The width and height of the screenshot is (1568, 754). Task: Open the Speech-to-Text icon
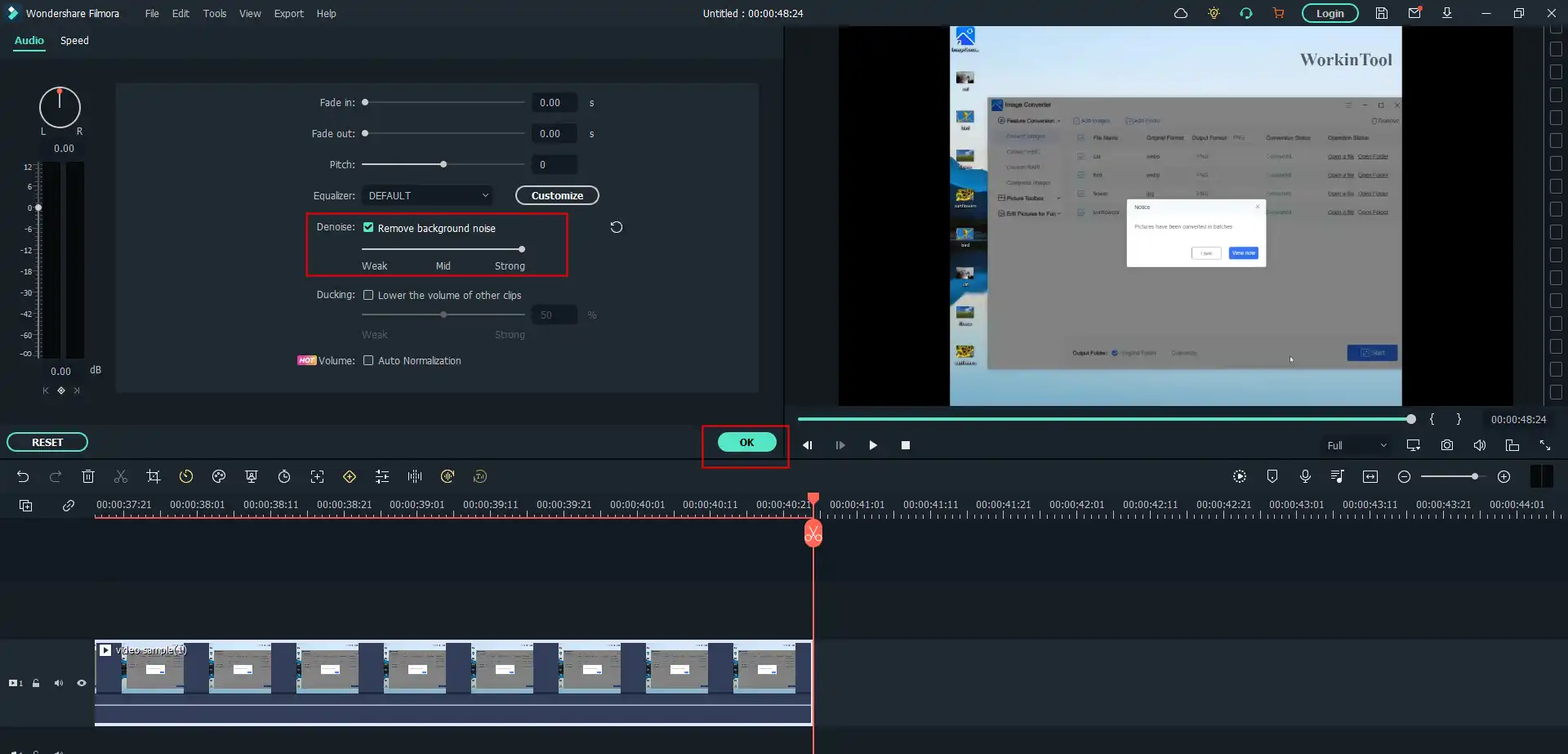[x=480, y=476]
